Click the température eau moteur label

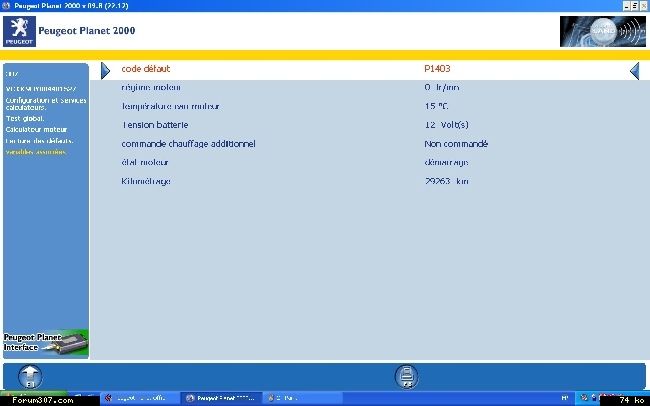pos(170,106)
